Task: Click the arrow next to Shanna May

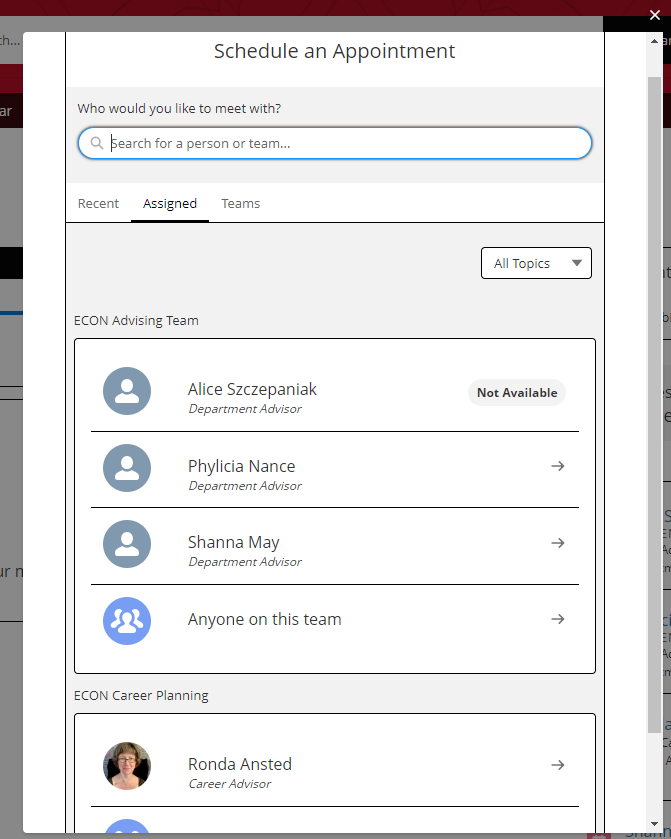Action: (x=558, y=543)
